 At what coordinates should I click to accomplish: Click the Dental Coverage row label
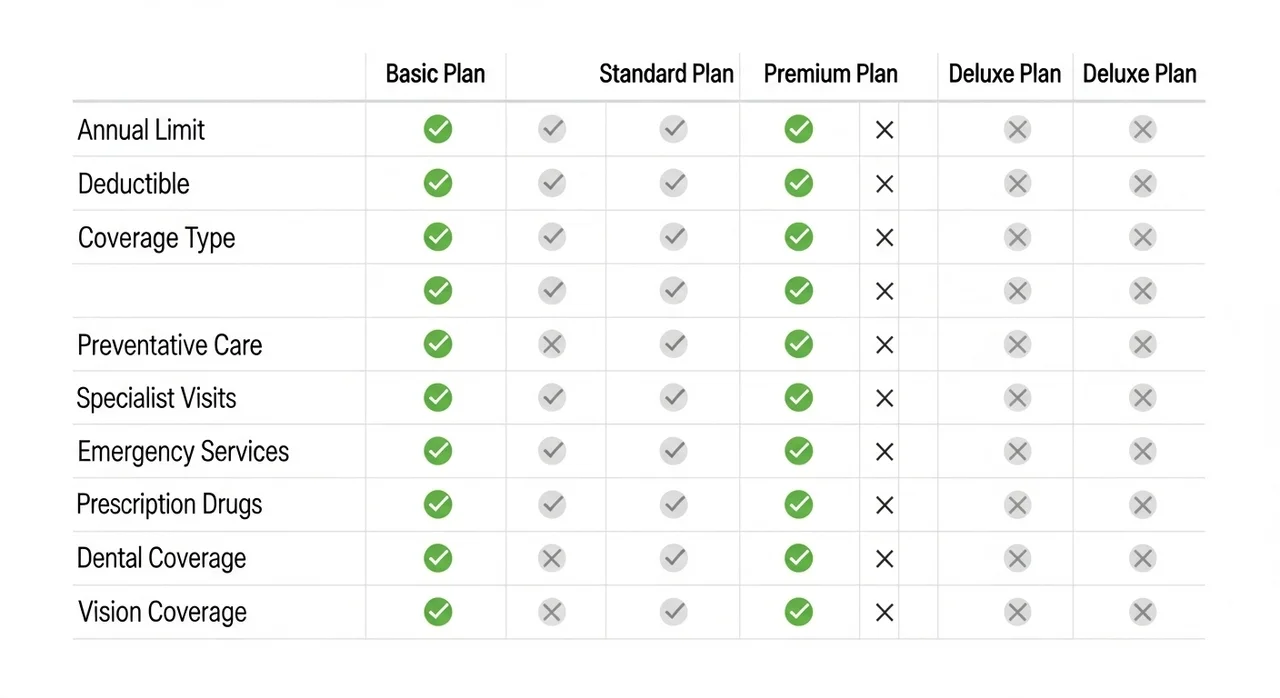click(161, 558)
